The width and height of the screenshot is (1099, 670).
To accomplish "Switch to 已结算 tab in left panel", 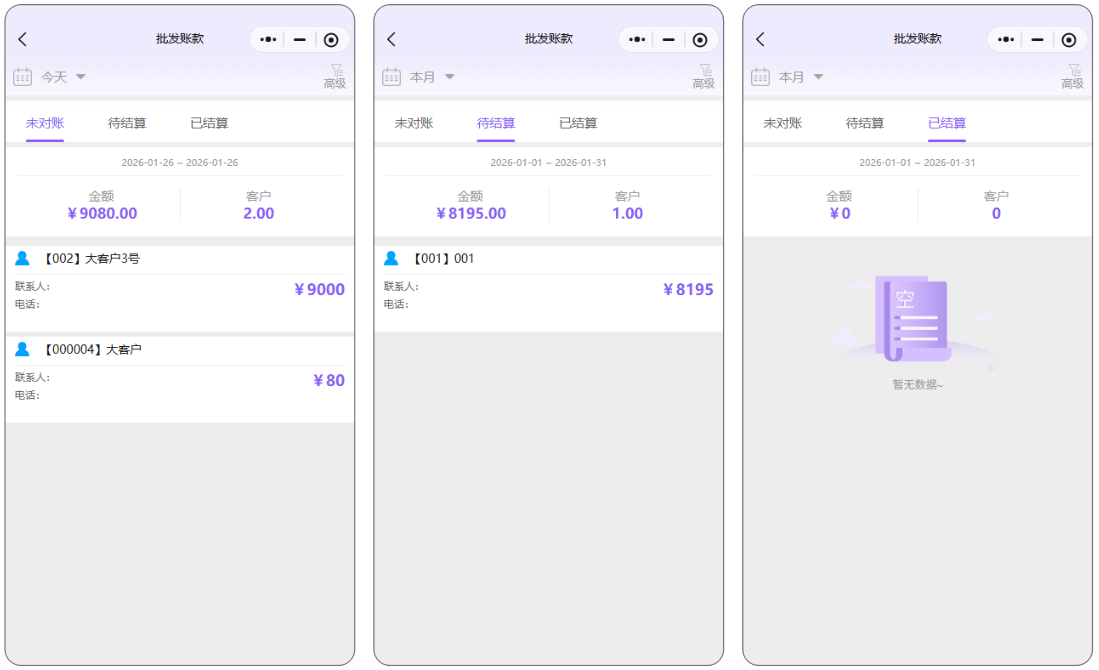I will (209, 123).
